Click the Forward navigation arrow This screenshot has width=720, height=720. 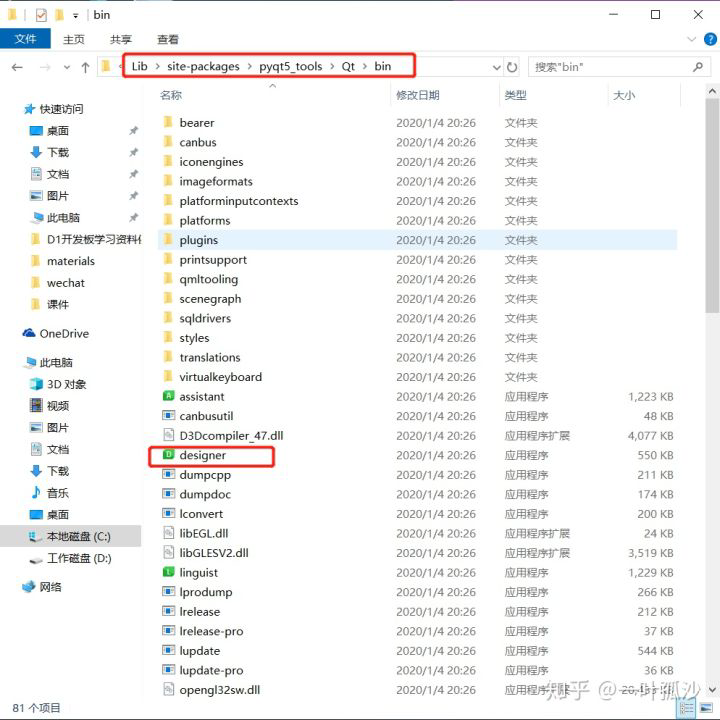[x=45, y=68]
